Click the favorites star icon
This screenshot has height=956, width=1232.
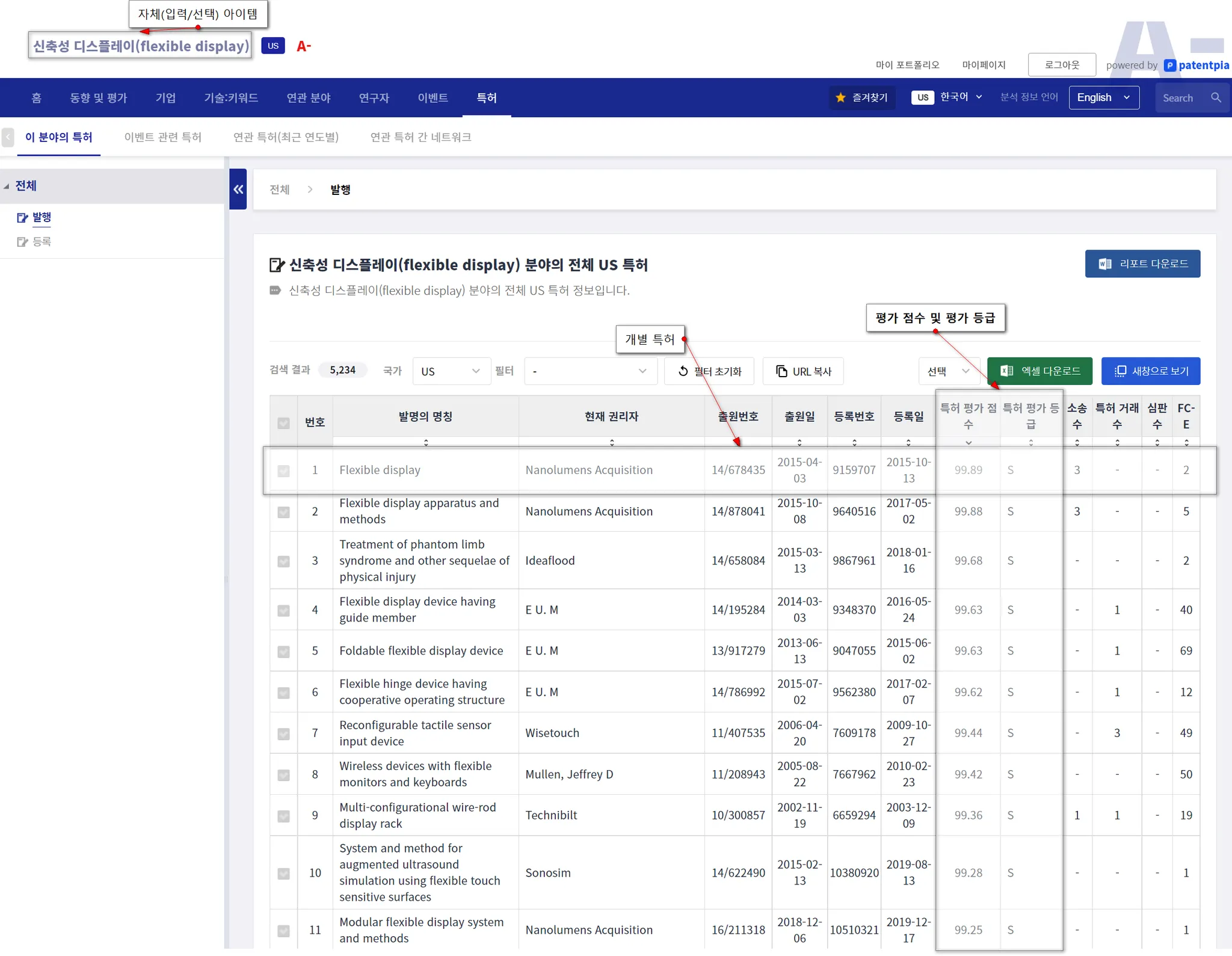[x=840, y=97]
